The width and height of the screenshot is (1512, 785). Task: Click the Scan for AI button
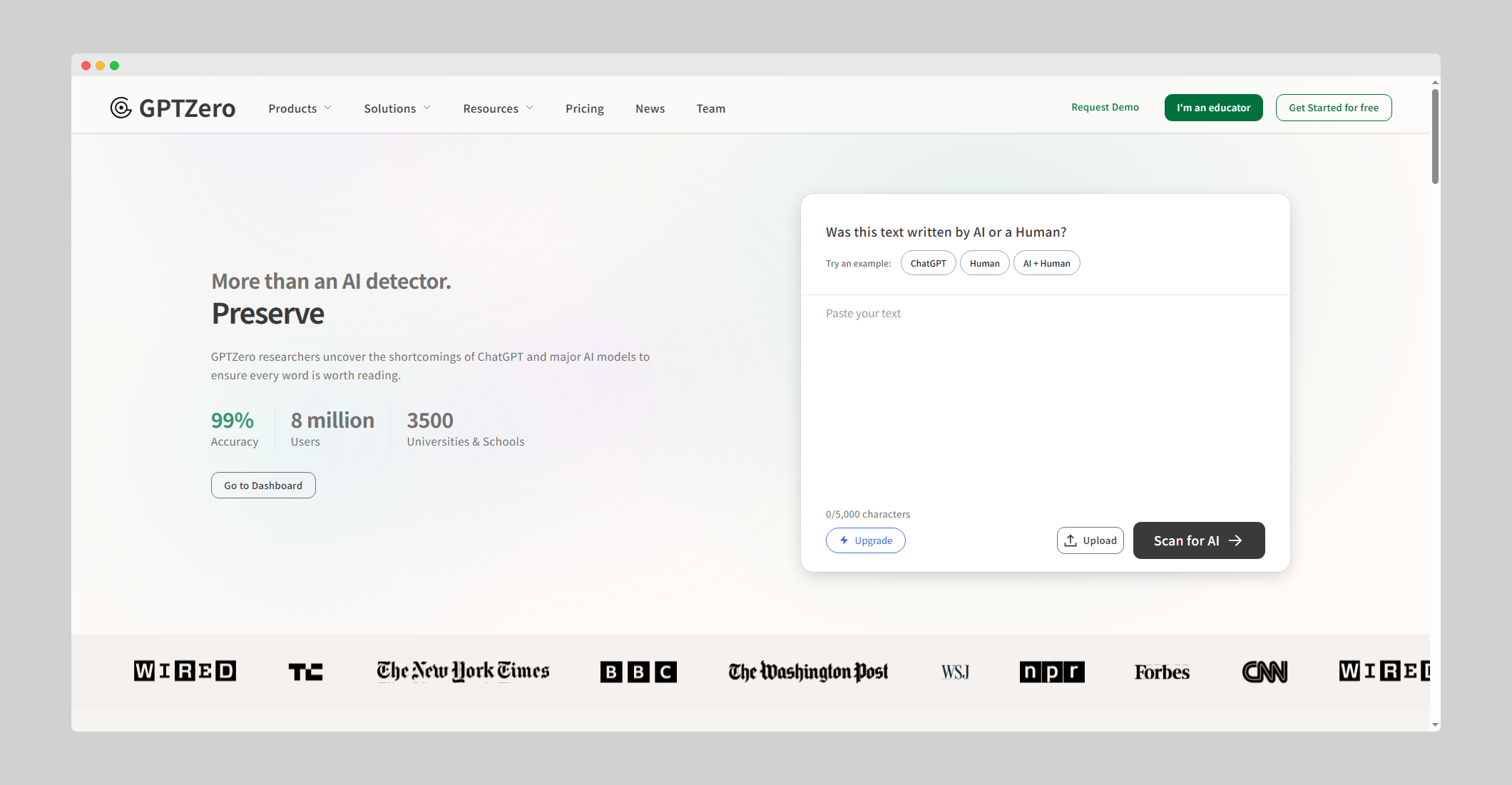[1198, 540]
